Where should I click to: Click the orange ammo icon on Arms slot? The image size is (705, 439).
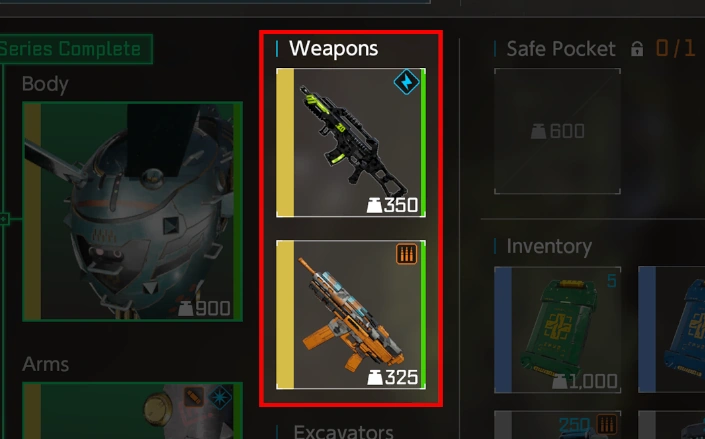[x=194, y=397]
